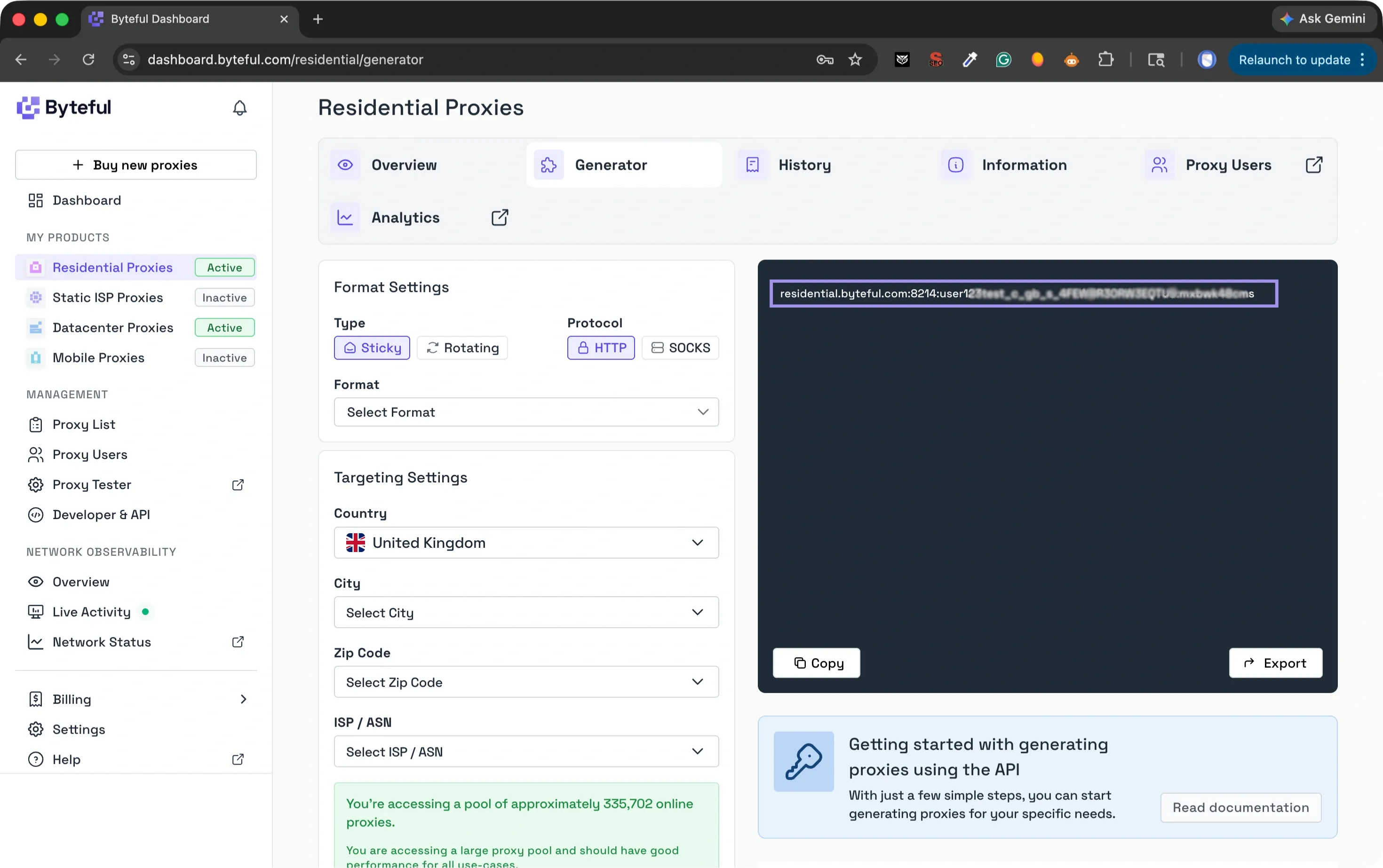This screenshot has width=1383, height=868.
Task: Switch to the History tab
Action: pos(827,165)
